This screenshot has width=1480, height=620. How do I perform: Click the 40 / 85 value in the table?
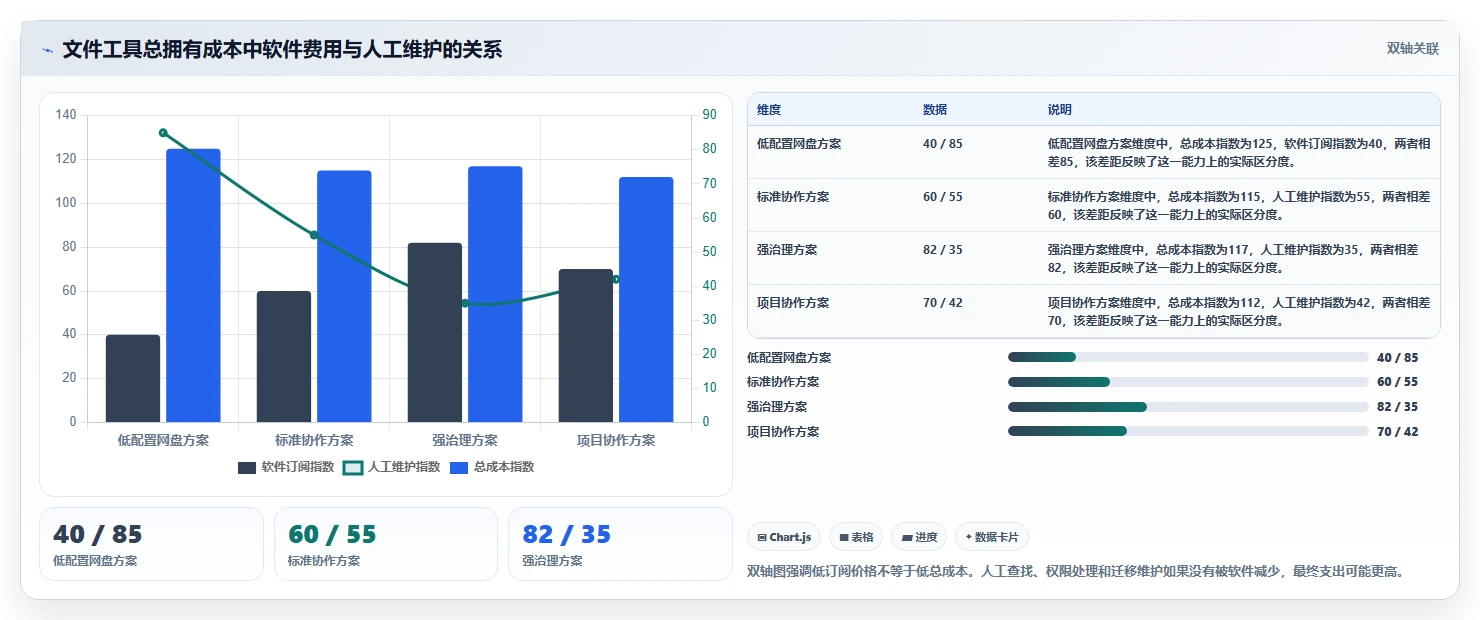pyautogui.click(x=943, y=144)
